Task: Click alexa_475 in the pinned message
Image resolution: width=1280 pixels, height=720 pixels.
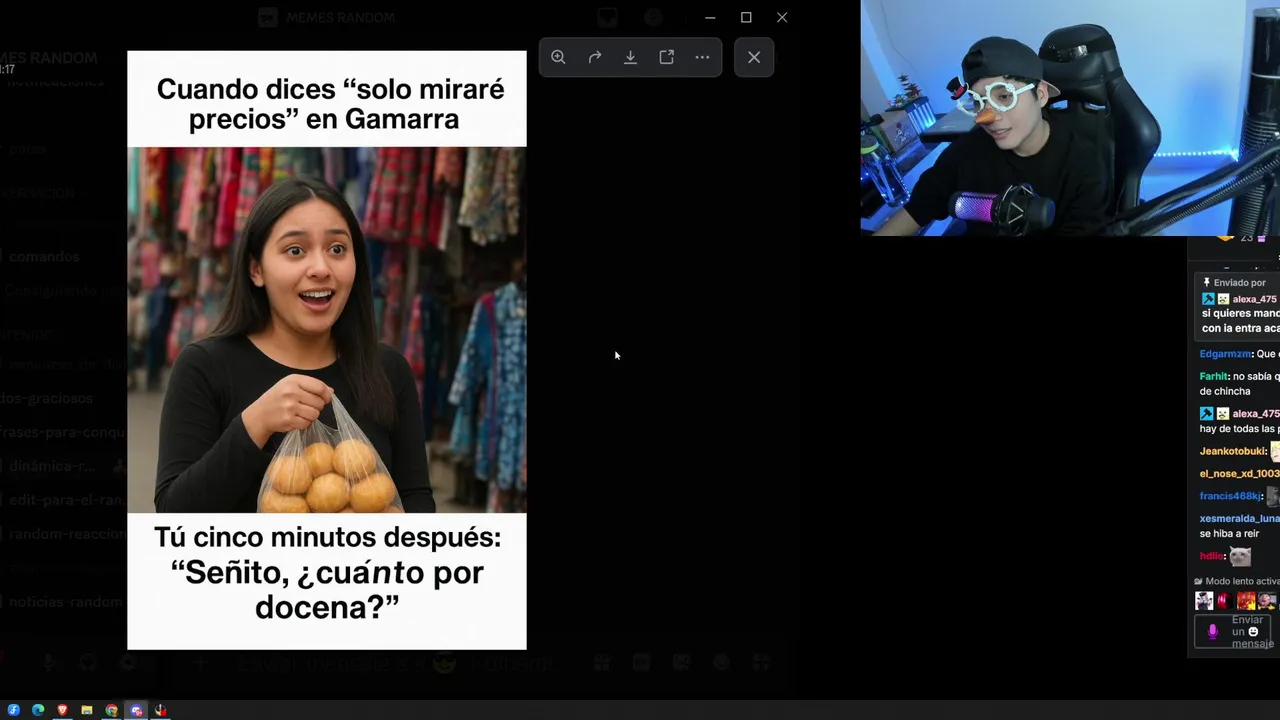Action: [x=1255, y=299]
